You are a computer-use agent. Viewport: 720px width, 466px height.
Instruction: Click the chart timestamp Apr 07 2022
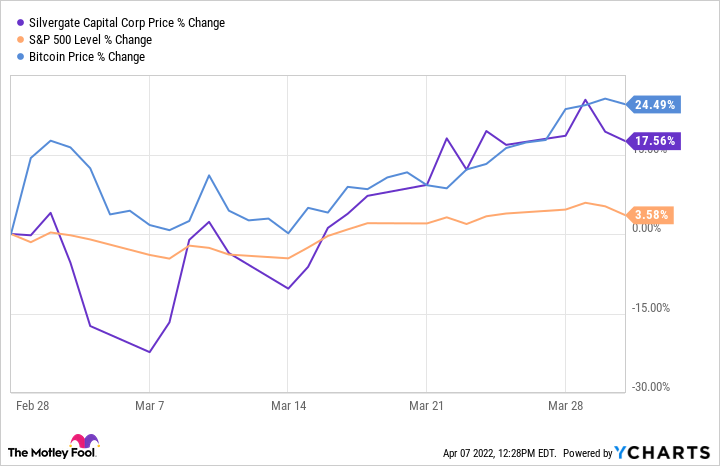tap(504, 453)
